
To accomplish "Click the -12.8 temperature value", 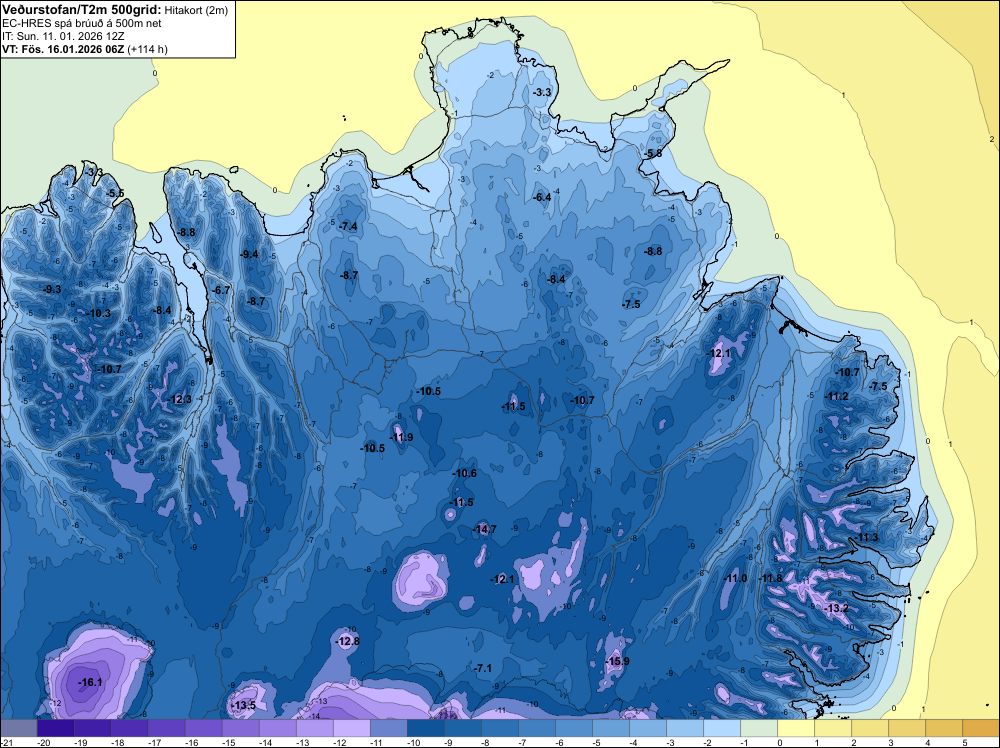I will (348, 642).
